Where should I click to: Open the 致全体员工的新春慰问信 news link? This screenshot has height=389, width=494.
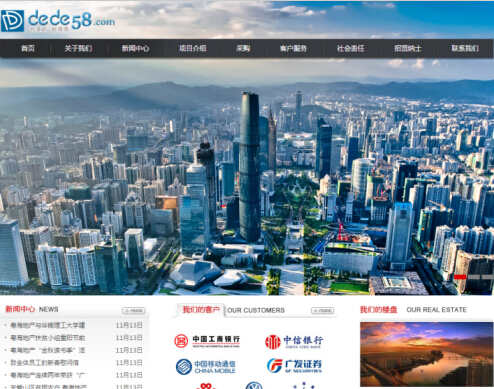click(44, 363)
